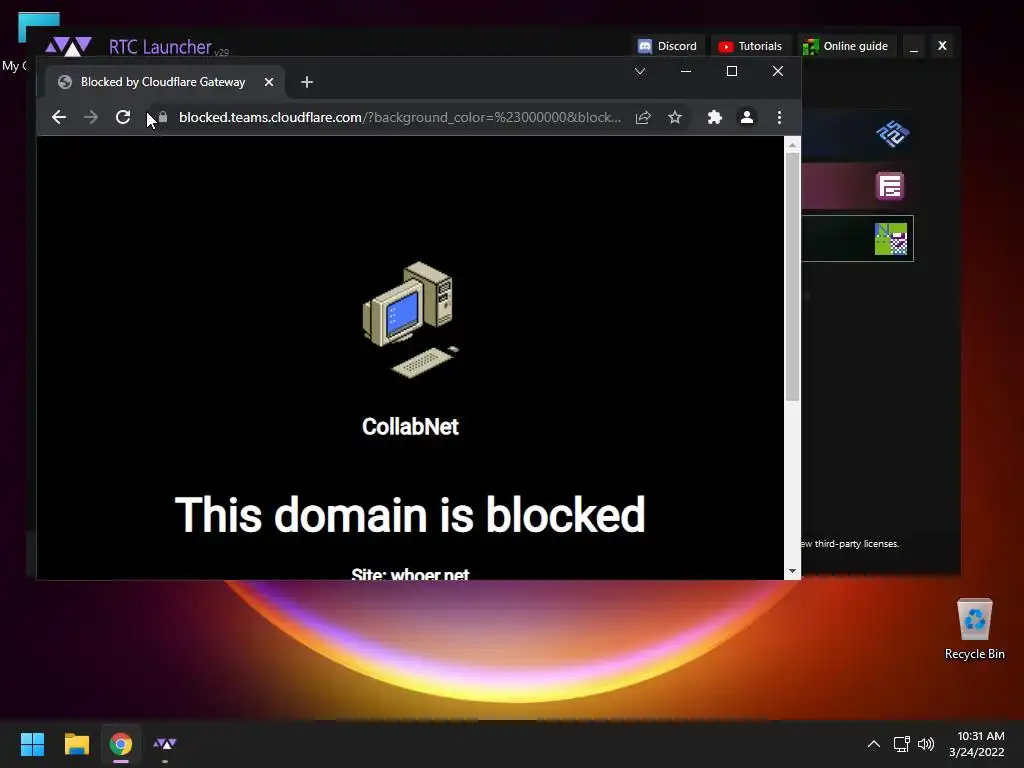The width and height of the screenshot is (1024, 768).
Task: Go back in Chrome browser
Action: click(x=59, y=118)
